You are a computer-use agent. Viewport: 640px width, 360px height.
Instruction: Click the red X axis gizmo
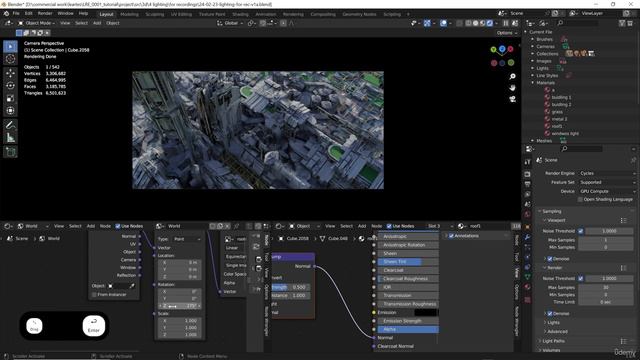tap(510, 49)
